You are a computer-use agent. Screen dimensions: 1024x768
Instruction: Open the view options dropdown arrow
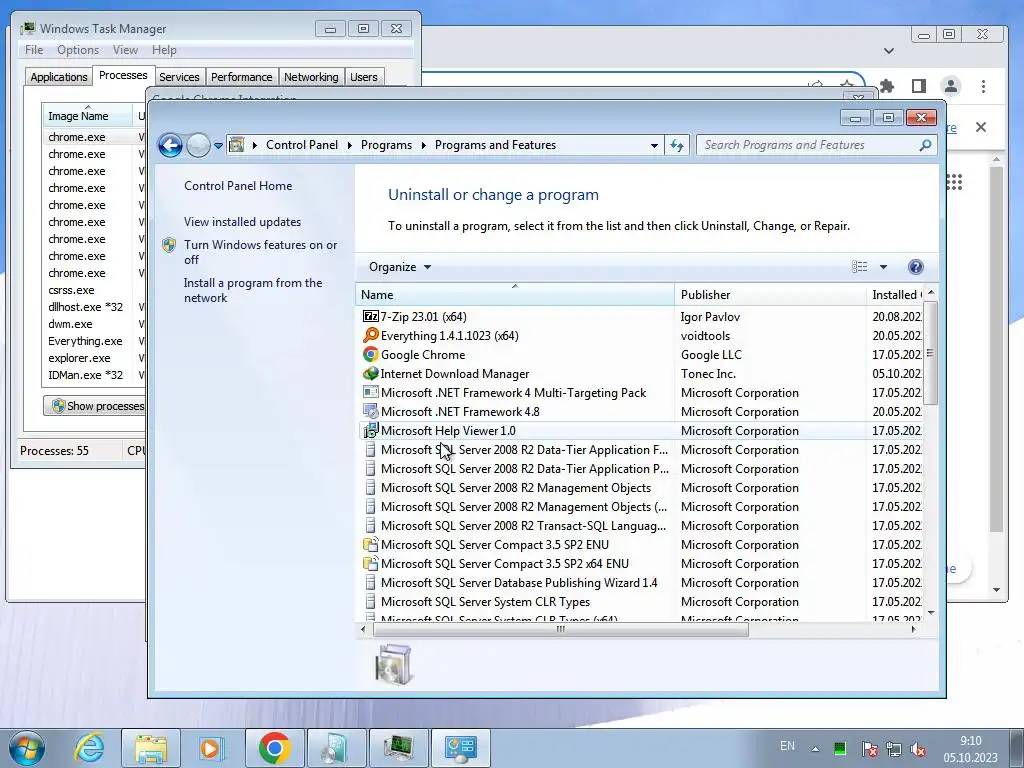[883, 266]
